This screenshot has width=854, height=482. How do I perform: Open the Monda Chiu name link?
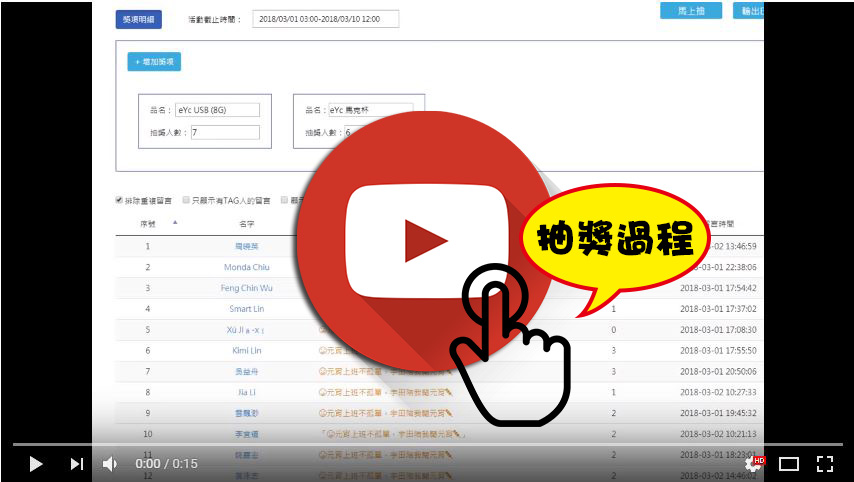pyautogui.click(x=247, y=267)
